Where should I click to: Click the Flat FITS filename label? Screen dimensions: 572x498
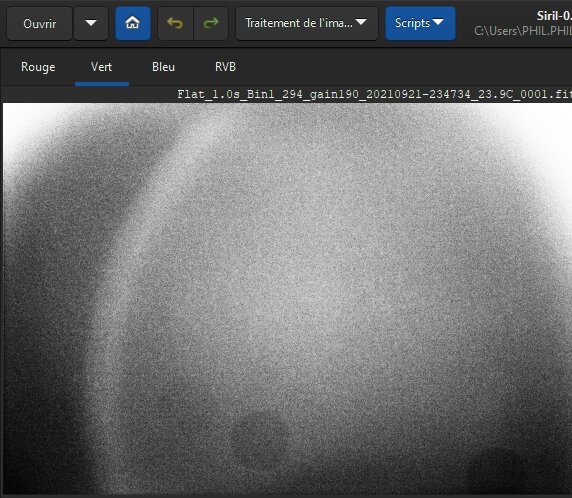(374, 94)
